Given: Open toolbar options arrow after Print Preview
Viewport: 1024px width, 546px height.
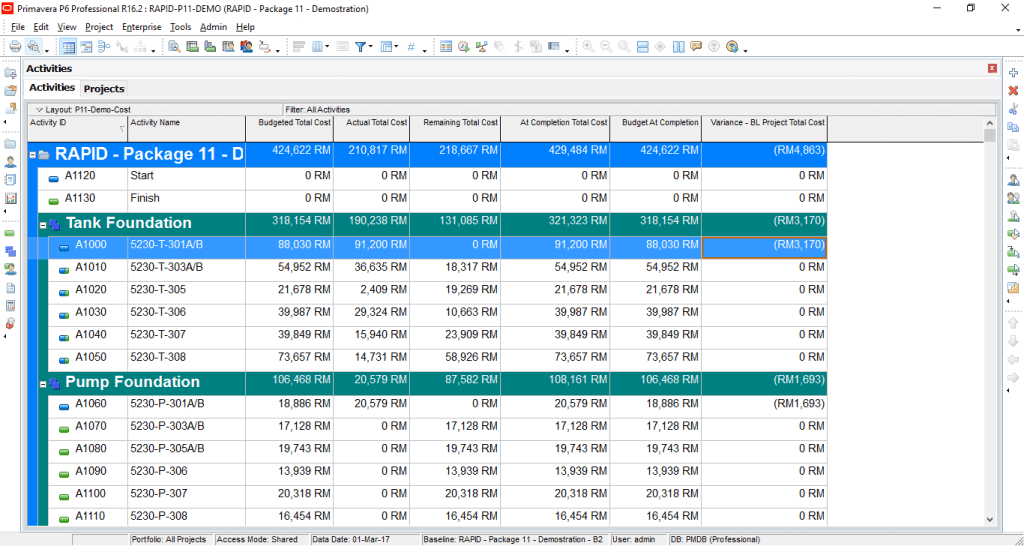Looking at the screenshot, I should (x=47, y=50).
